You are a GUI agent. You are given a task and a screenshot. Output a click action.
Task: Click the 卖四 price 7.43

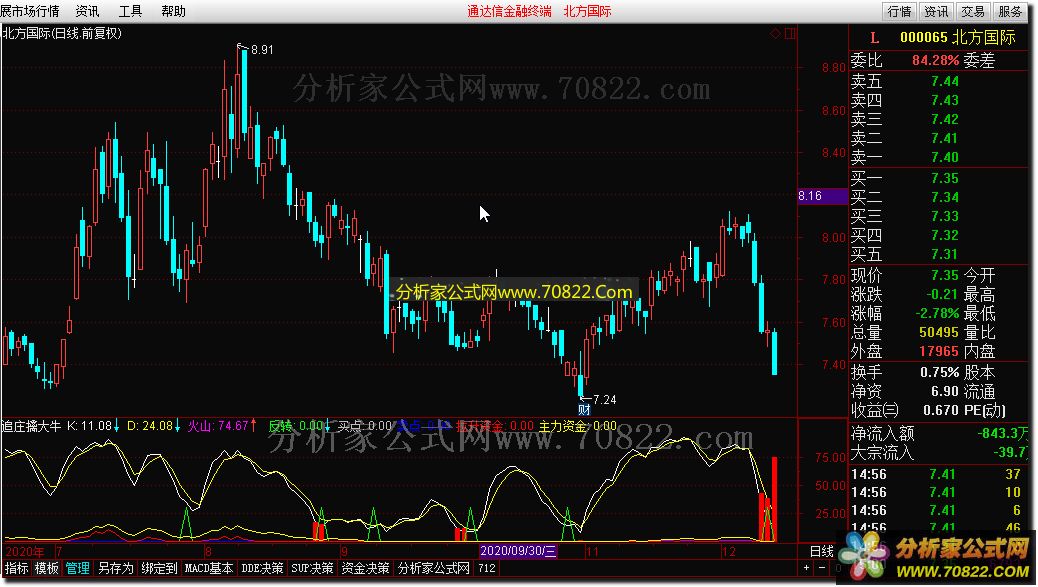pos(945,101)
